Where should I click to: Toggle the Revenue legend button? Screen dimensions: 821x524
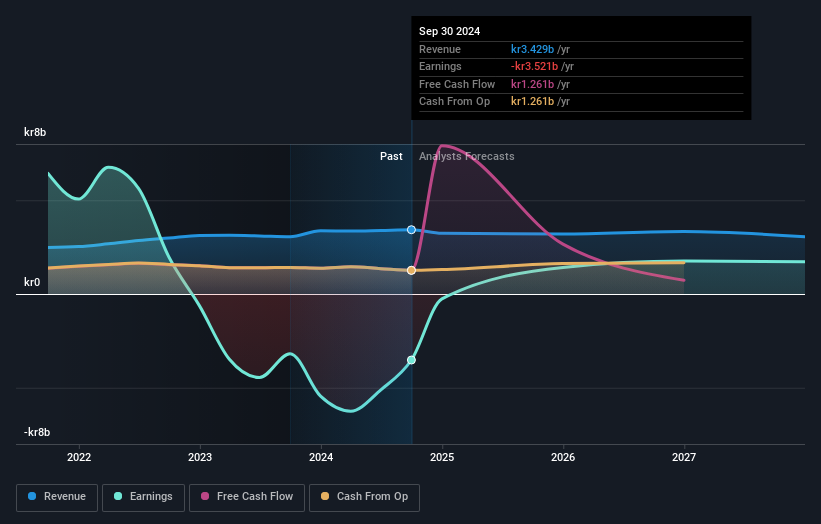[x=57, y=497]
